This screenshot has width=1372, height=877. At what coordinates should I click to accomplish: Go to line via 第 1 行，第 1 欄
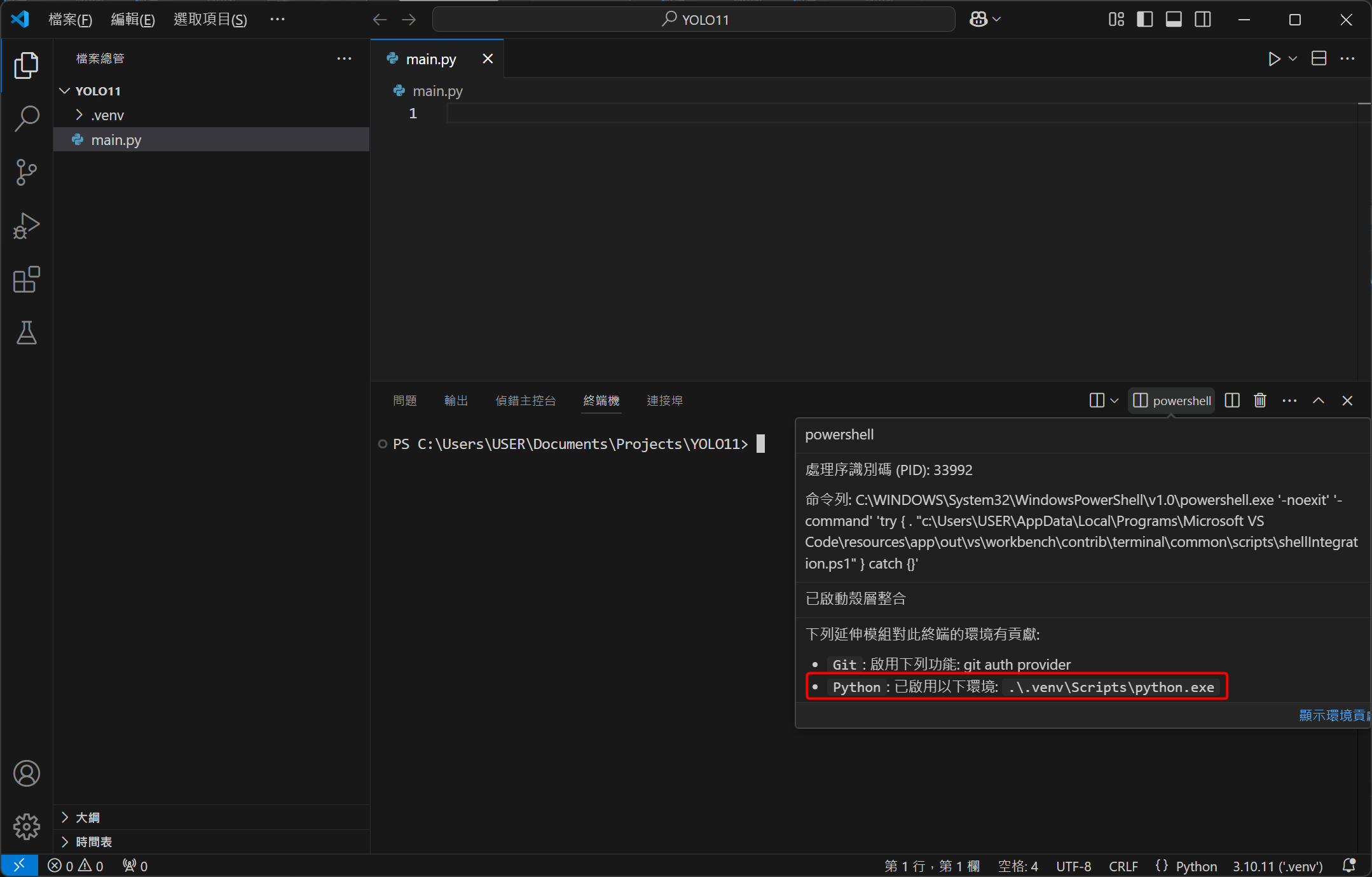click(x=931, y=866)
